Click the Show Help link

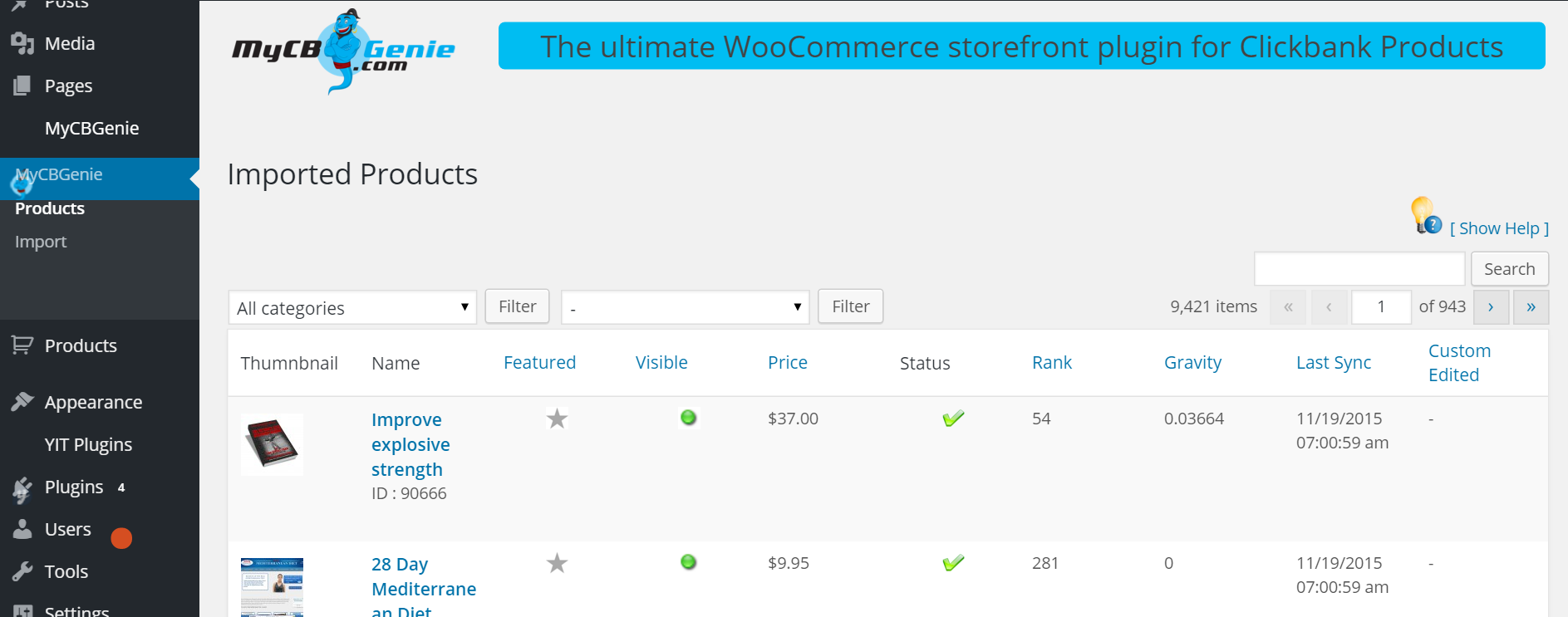coord(1499,228)
